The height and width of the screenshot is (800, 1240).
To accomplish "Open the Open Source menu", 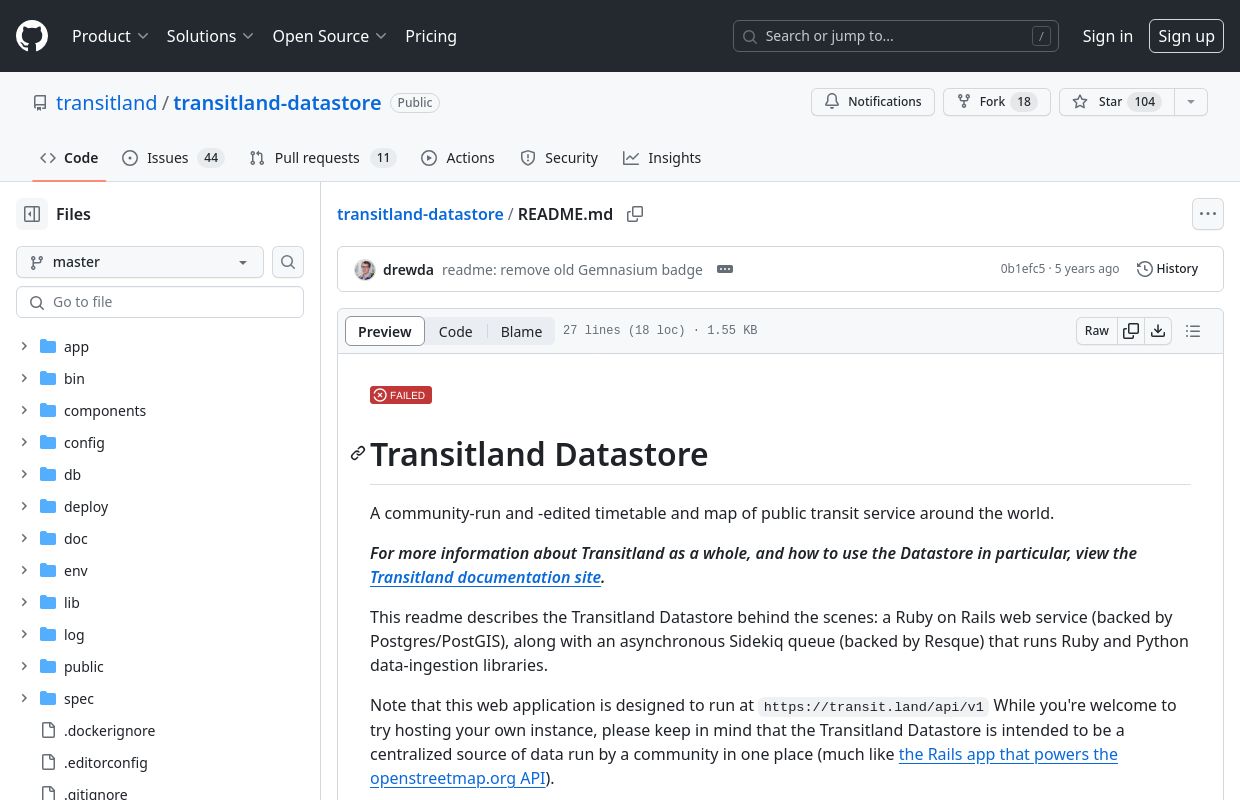I will pos(329,36).
